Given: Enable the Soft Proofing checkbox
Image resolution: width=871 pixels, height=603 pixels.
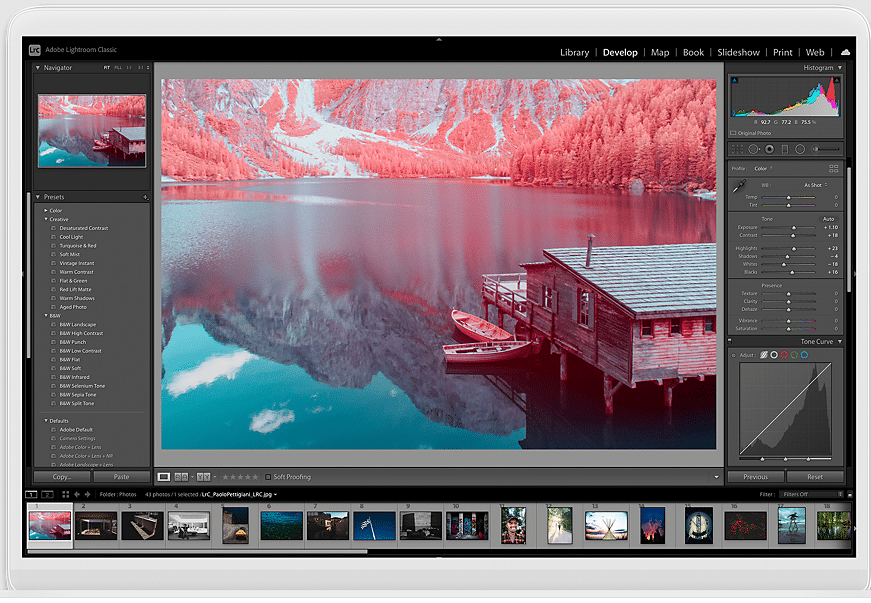Looking at the screenshot, I should 268,477.
